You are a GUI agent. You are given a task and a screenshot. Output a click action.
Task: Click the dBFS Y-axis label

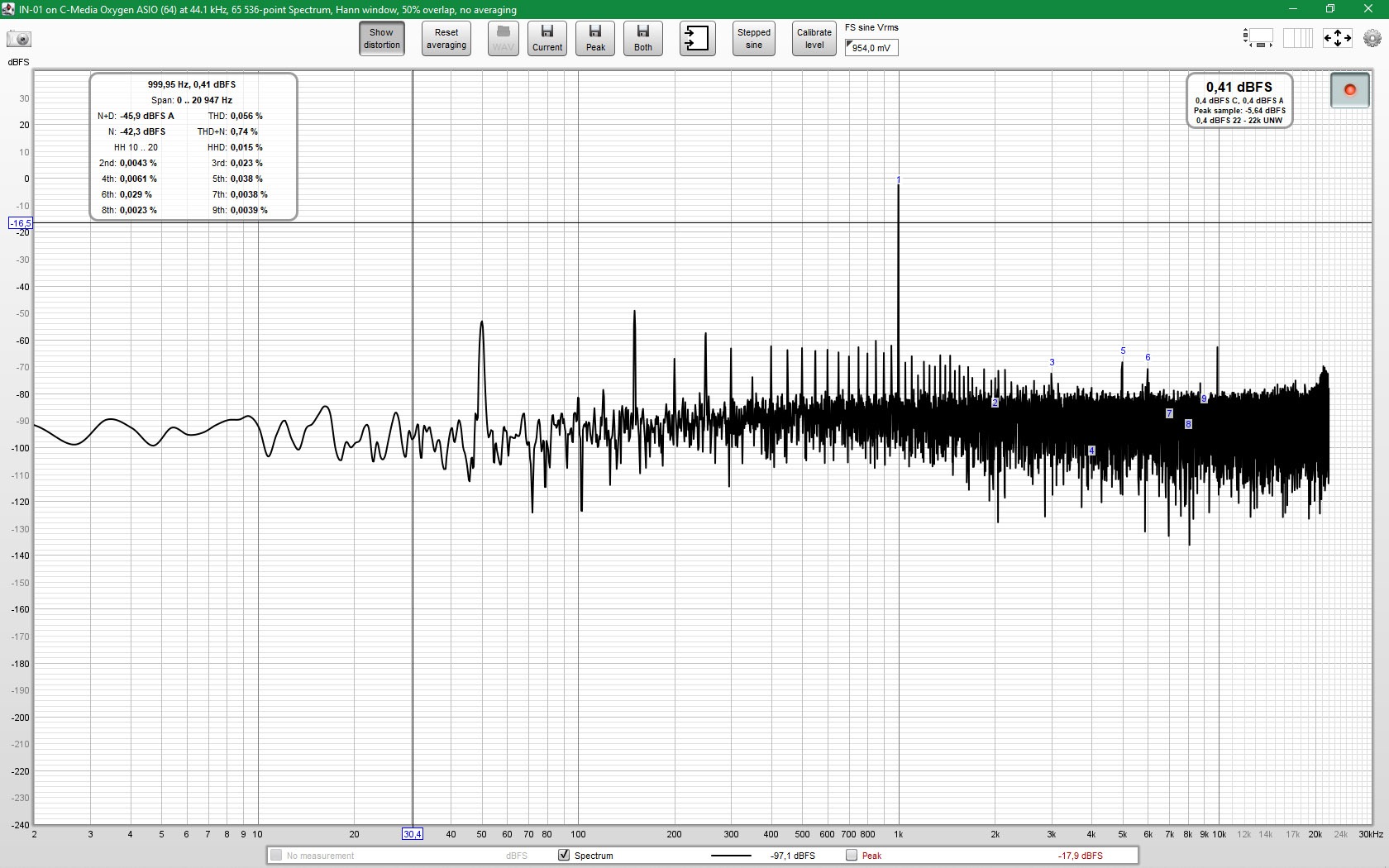(x=18, y=62)
